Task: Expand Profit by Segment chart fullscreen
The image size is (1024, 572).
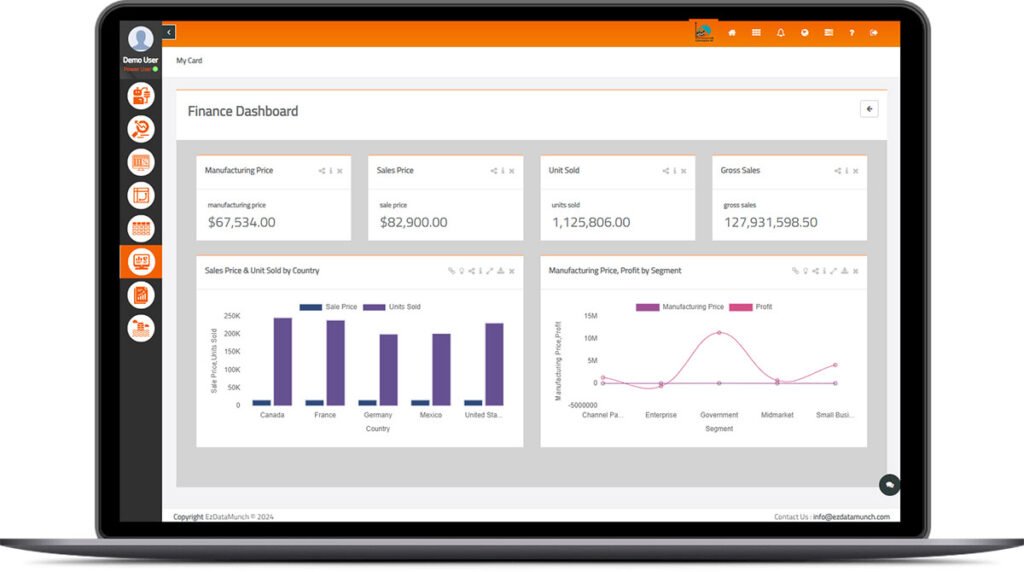Action: coord(834,271)
